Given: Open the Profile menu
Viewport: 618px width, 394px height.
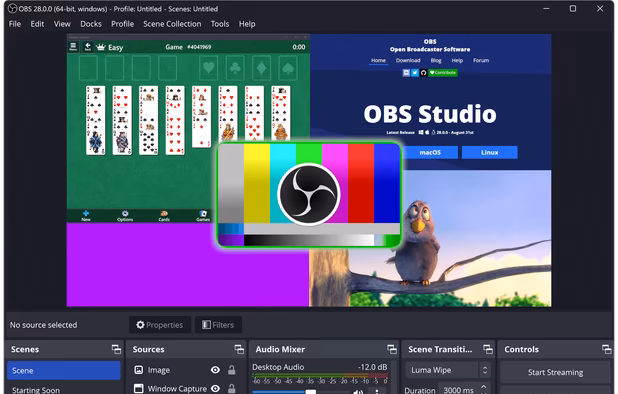Looking at the screenshot, I should pyautogui.click(x=123, y=24).
